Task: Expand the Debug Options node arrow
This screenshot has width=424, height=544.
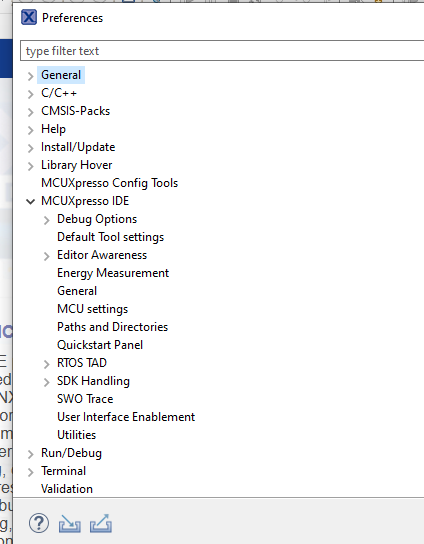Action: point(46,220)
